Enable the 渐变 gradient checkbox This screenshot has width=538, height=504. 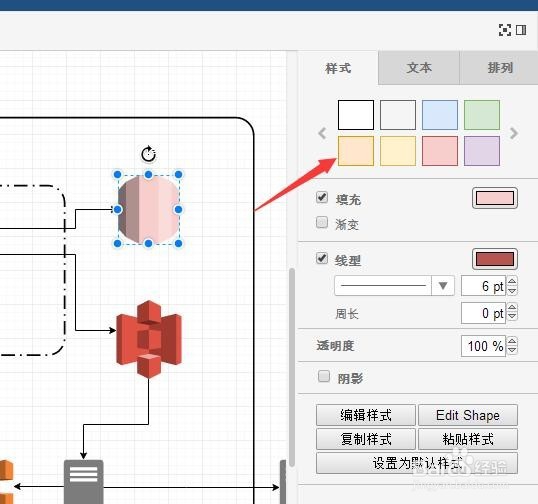(x=322, y=222)
